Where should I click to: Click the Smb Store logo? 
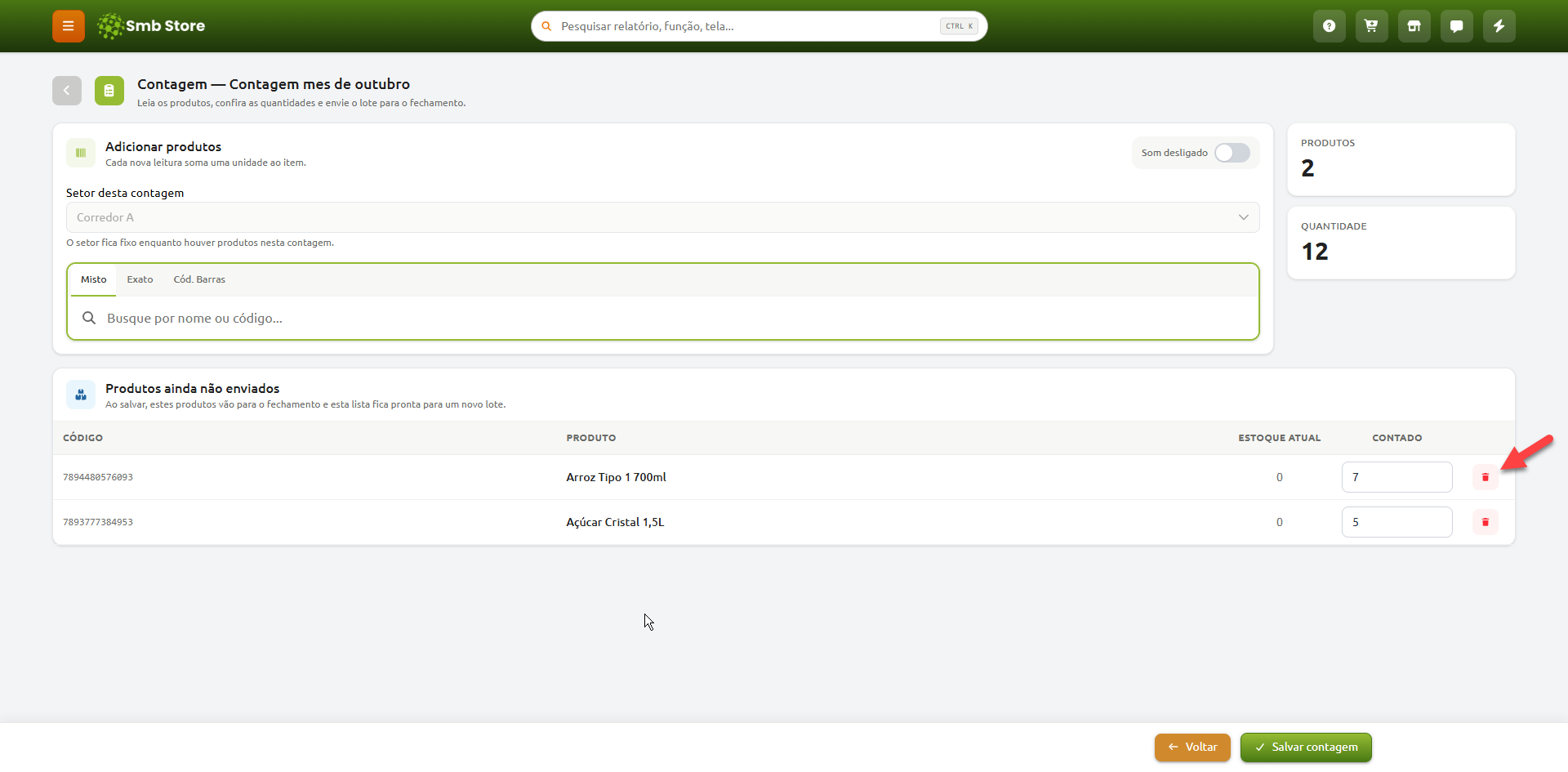pyautogui.click(x=151, y=26)
